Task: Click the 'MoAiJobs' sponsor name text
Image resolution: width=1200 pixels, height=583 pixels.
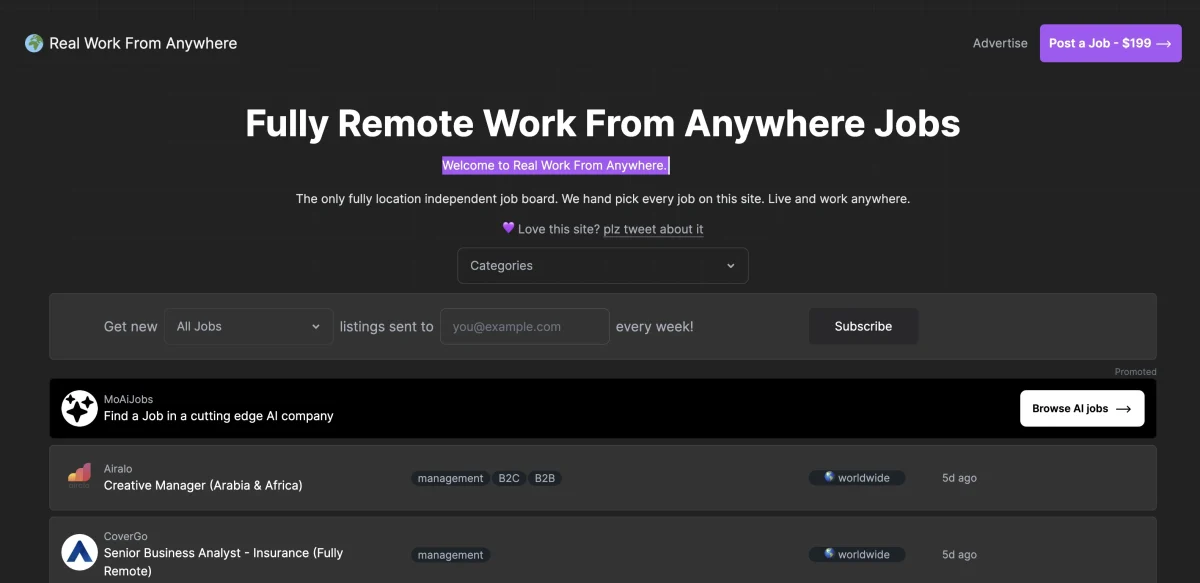Action: tap(128, 399)
